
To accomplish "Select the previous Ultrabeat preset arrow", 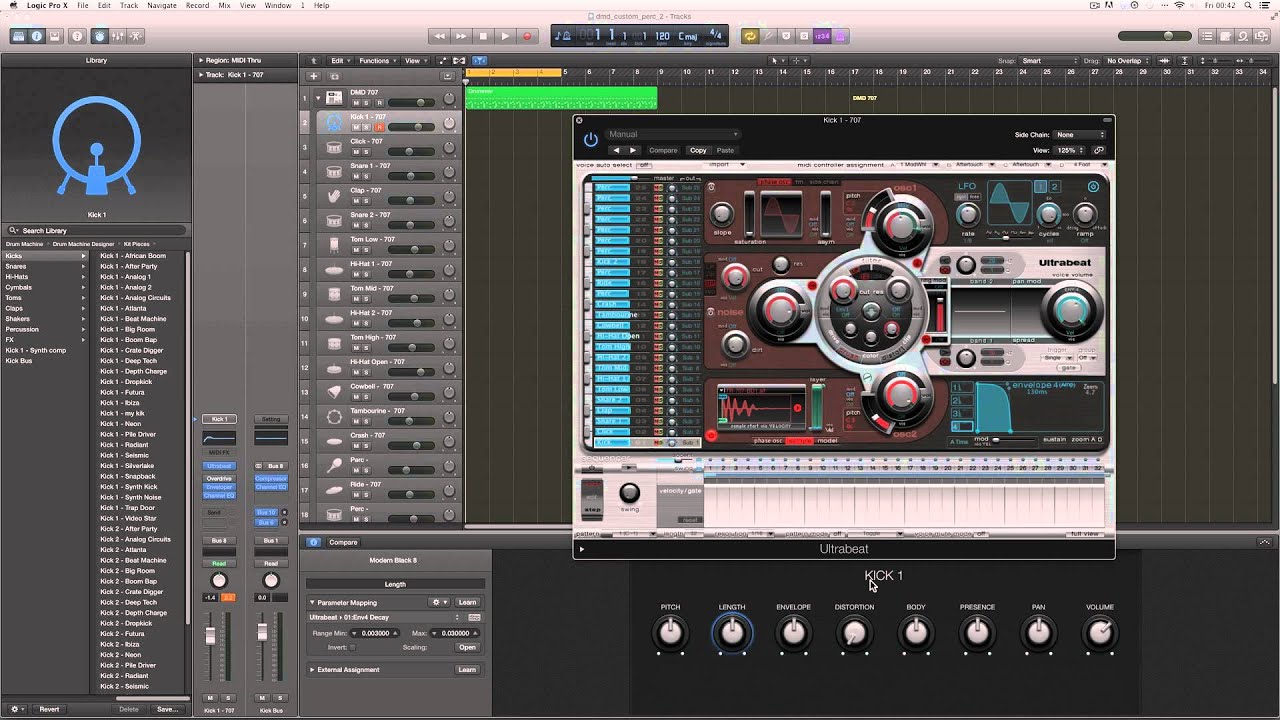I will click(616, 150).
